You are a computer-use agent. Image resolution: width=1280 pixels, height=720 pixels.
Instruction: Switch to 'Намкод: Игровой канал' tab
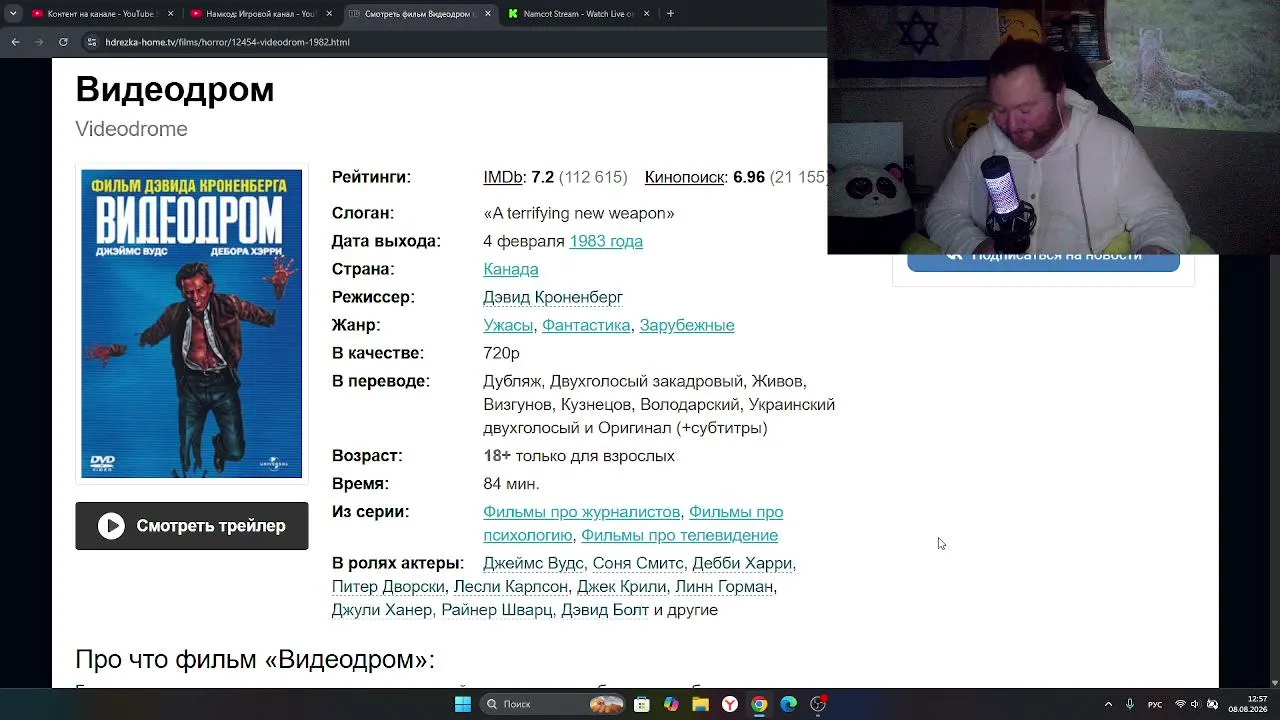[260, 14]
